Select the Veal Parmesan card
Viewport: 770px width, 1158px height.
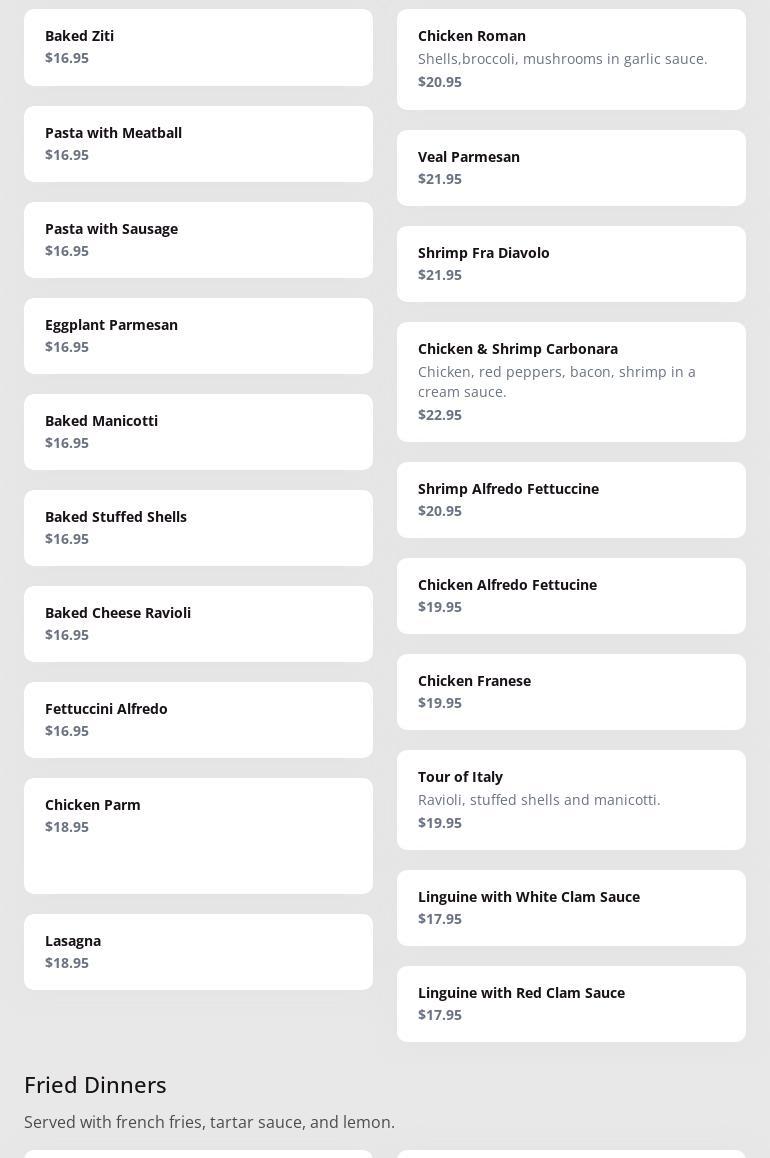(x=571, y=168)
